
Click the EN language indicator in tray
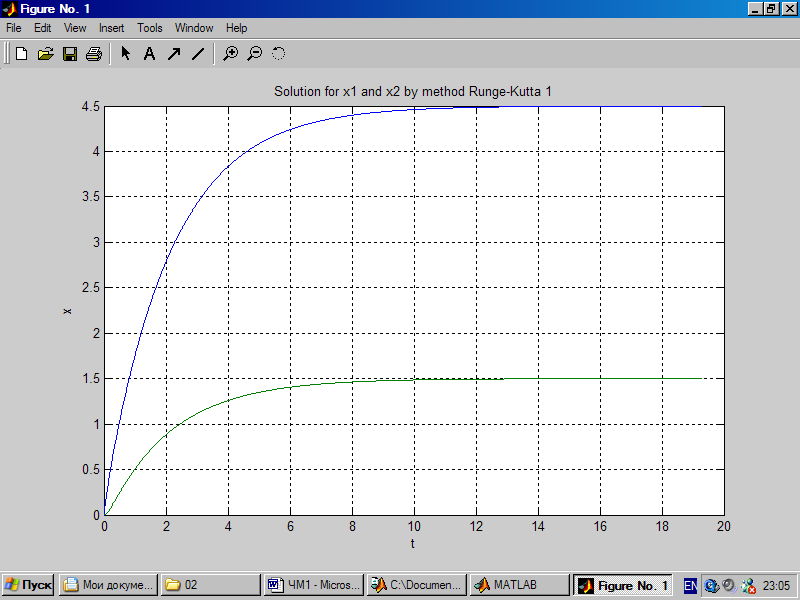(x=690, y=585)
